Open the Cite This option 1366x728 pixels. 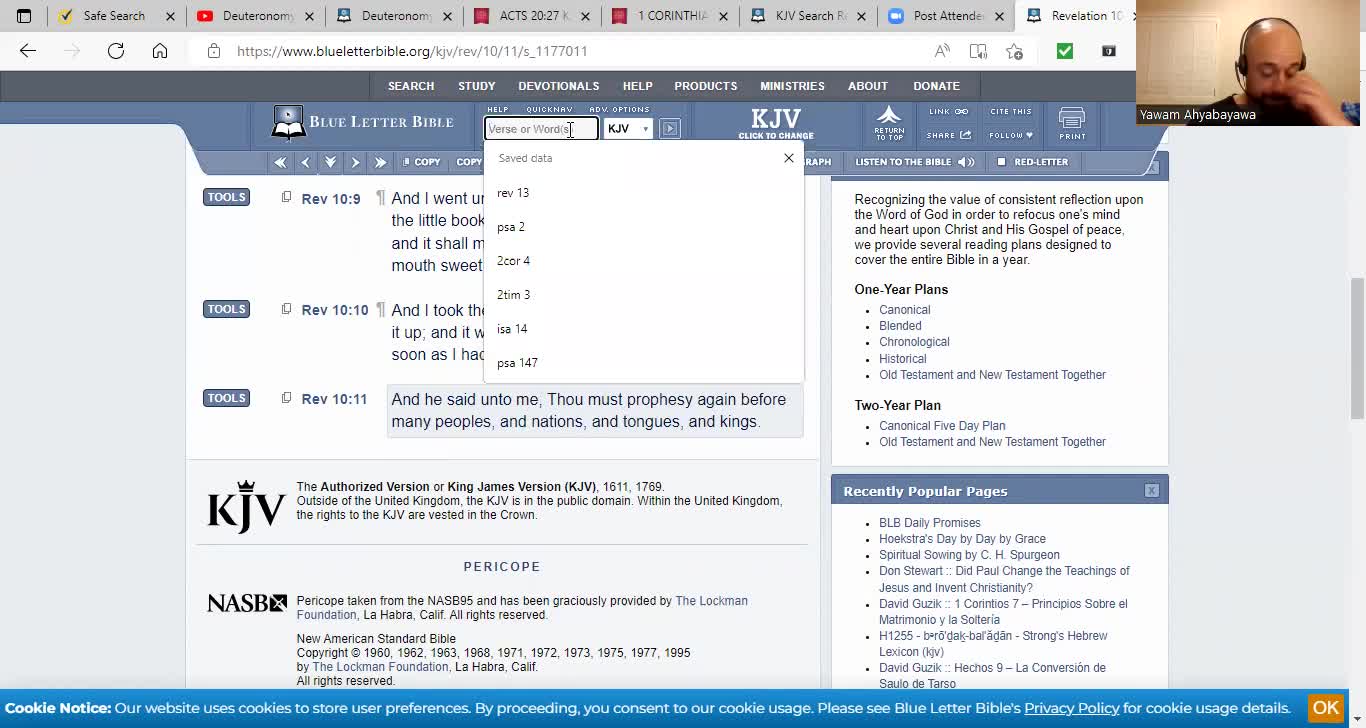[x=1011, y=112]
